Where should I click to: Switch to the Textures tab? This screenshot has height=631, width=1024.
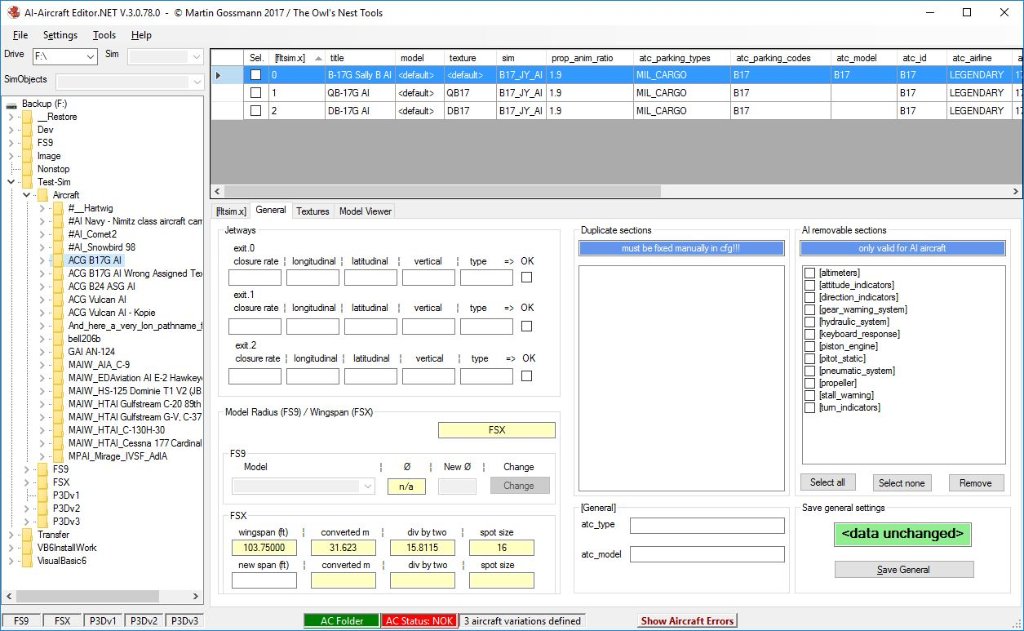[313, 211]
